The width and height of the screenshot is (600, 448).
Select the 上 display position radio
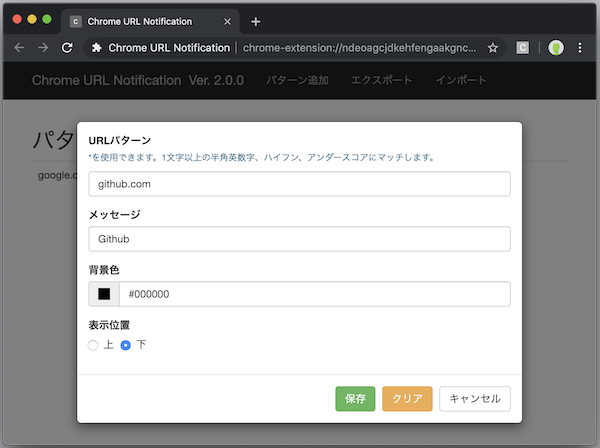pyautogui.click(x=93, y=345)
